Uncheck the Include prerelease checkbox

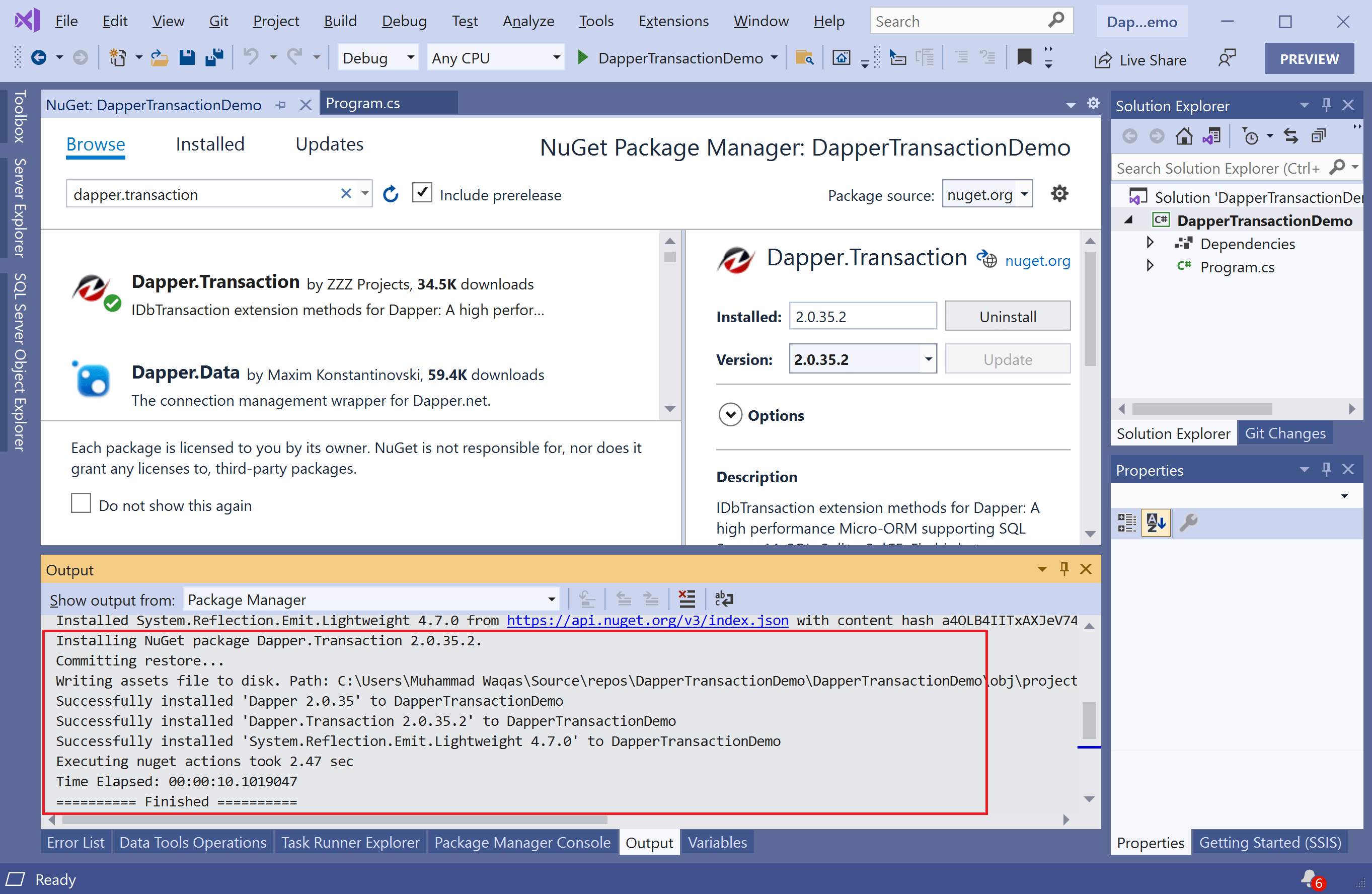(422, 192)
